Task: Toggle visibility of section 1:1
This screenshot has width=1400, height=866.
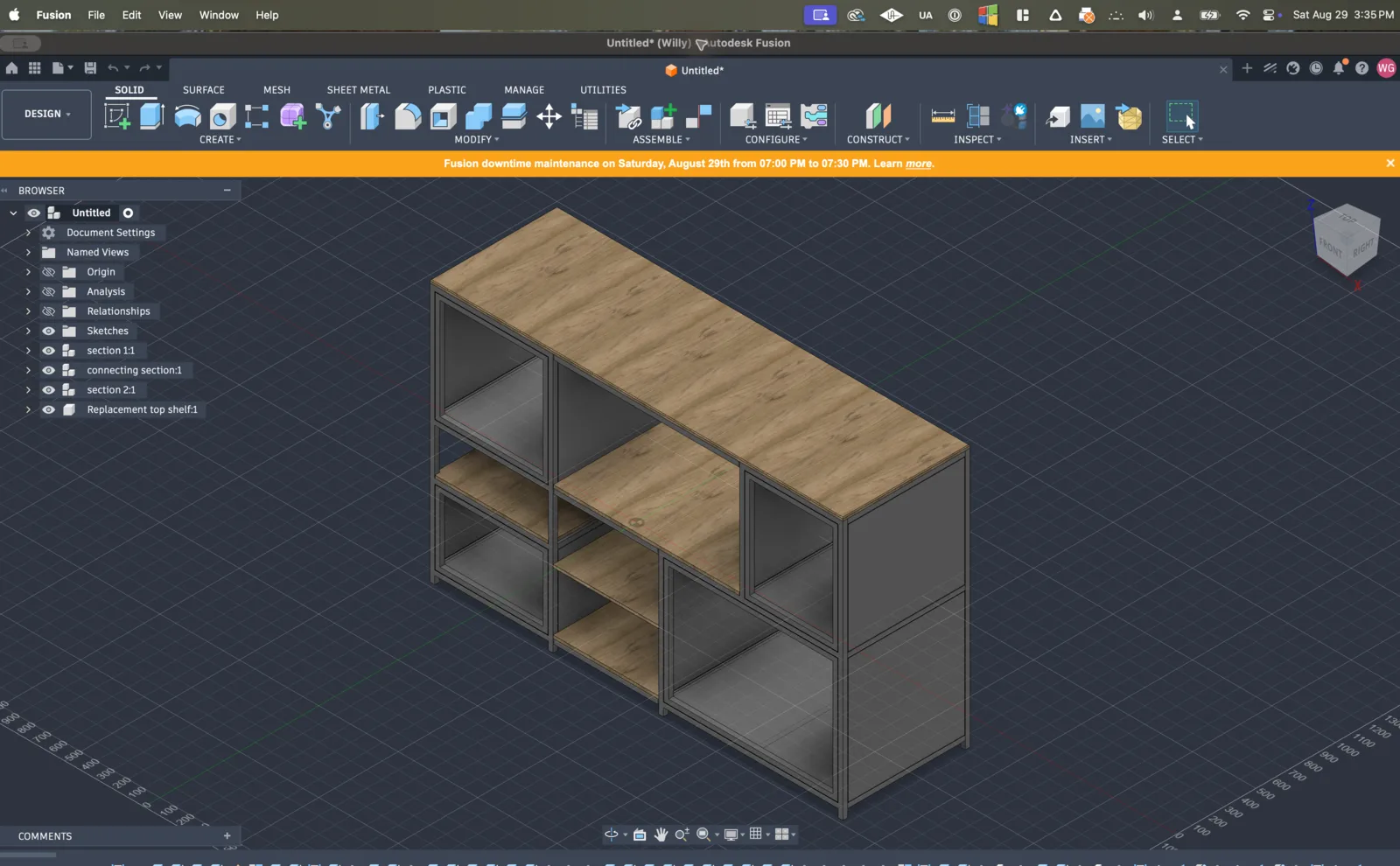Action: (x=48, y=351)
